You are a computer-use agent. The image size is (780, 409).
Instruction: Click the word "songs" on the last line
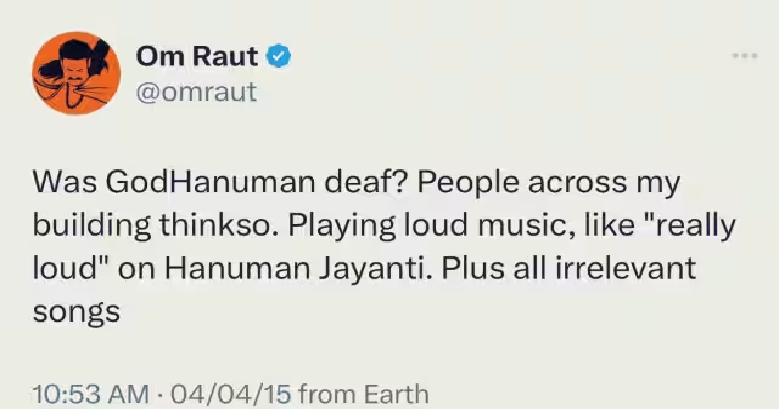click(x=77, y=313)
